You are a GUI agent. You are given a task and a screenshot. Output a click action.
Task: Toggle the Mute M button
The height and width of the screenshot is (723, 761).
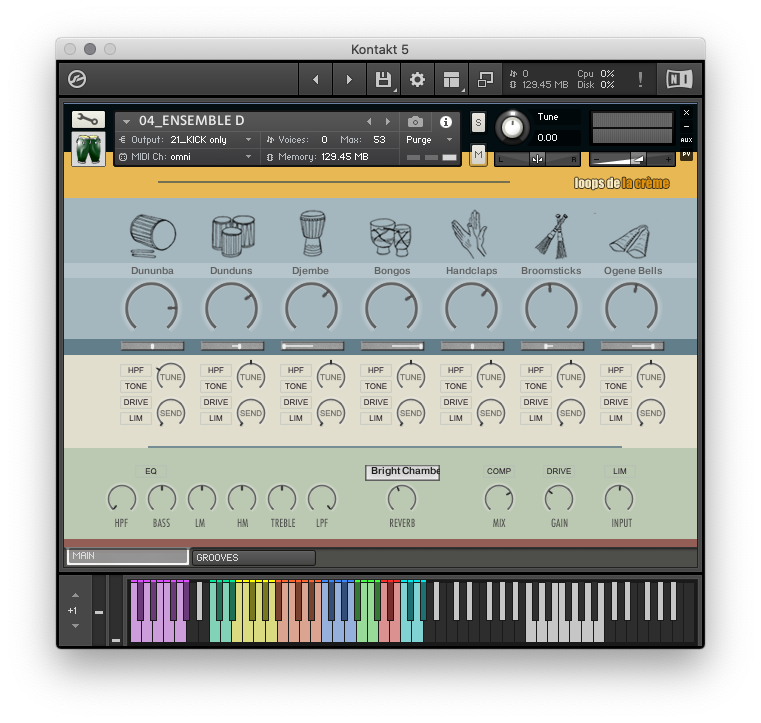[478, 155]
